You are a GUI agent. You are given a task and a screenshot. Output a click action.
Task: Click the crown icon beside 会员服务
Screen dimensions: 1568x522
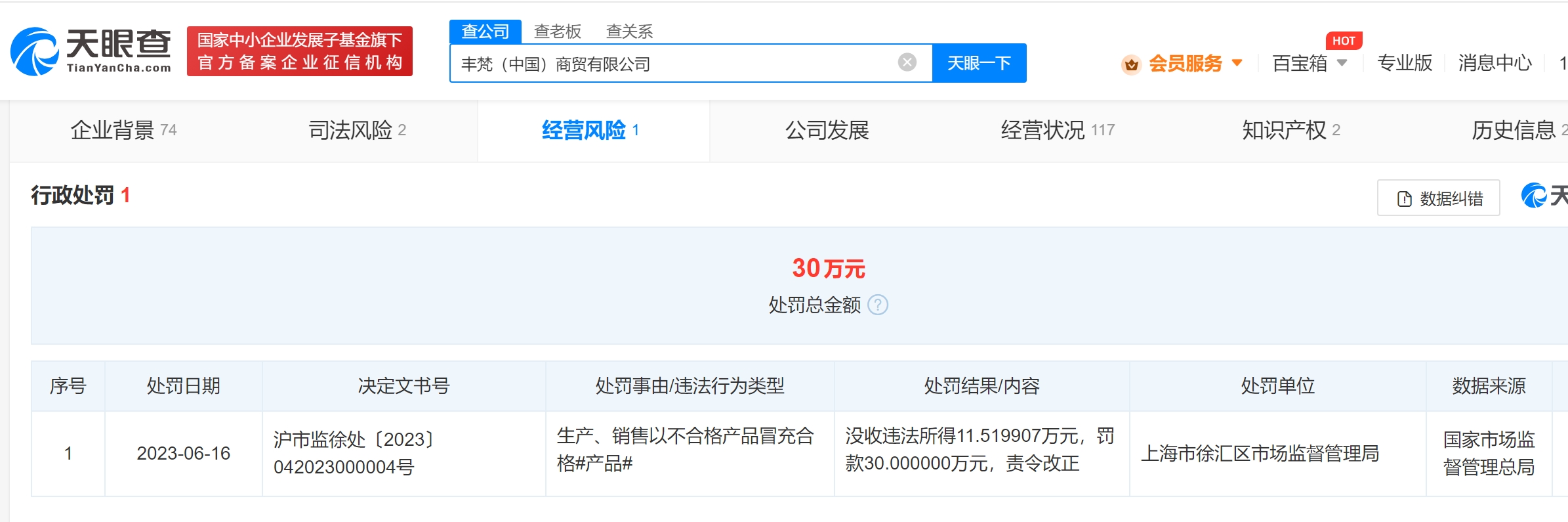[x=1131, y=64]
